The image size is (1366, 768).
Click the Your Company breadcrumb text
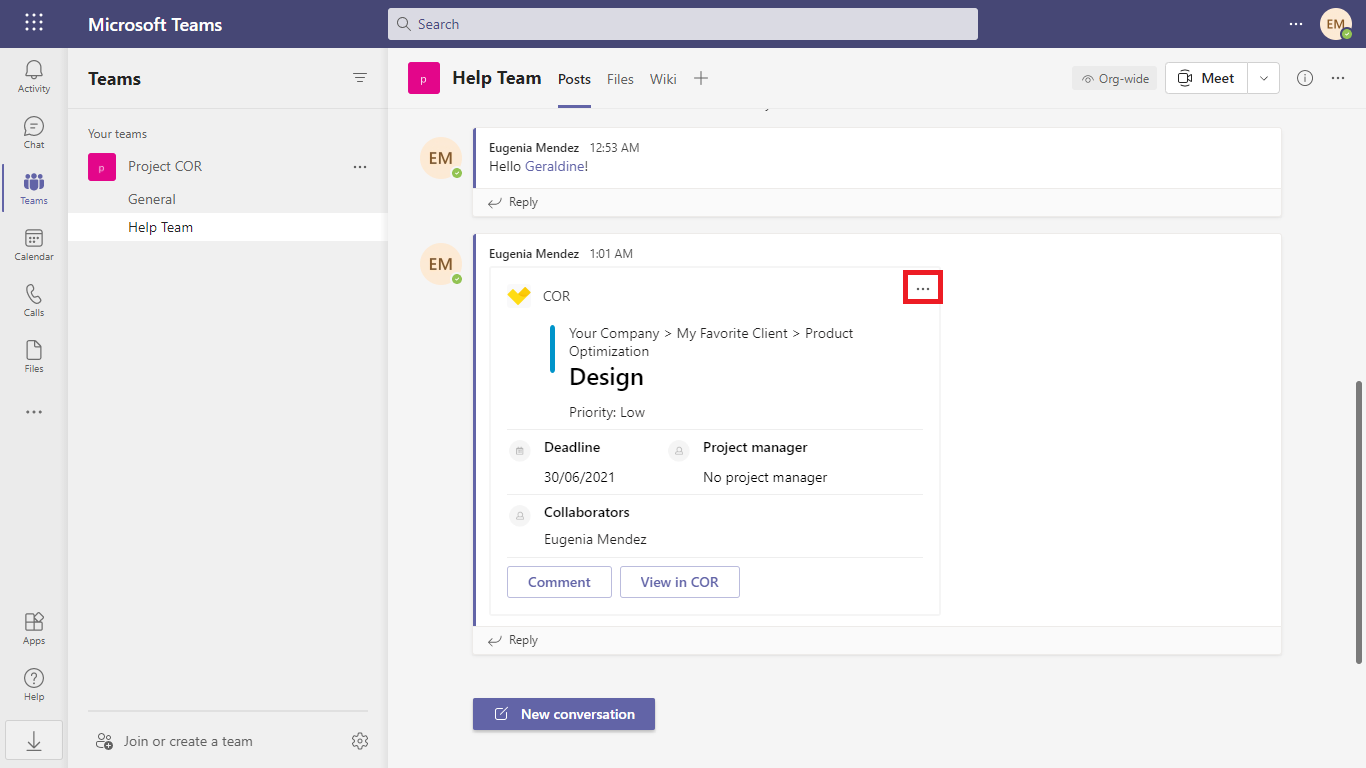coord(614,333)
